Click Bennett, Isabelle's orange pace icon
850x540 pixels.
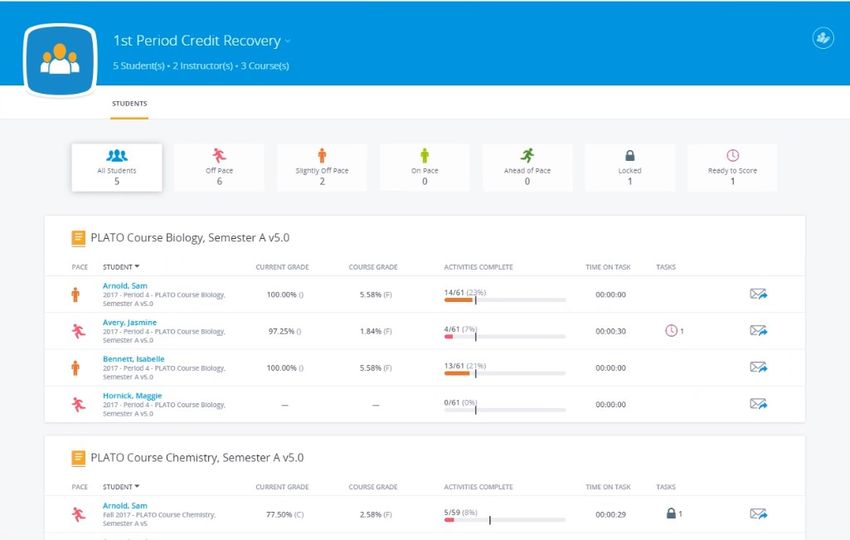tap(75, 368)
